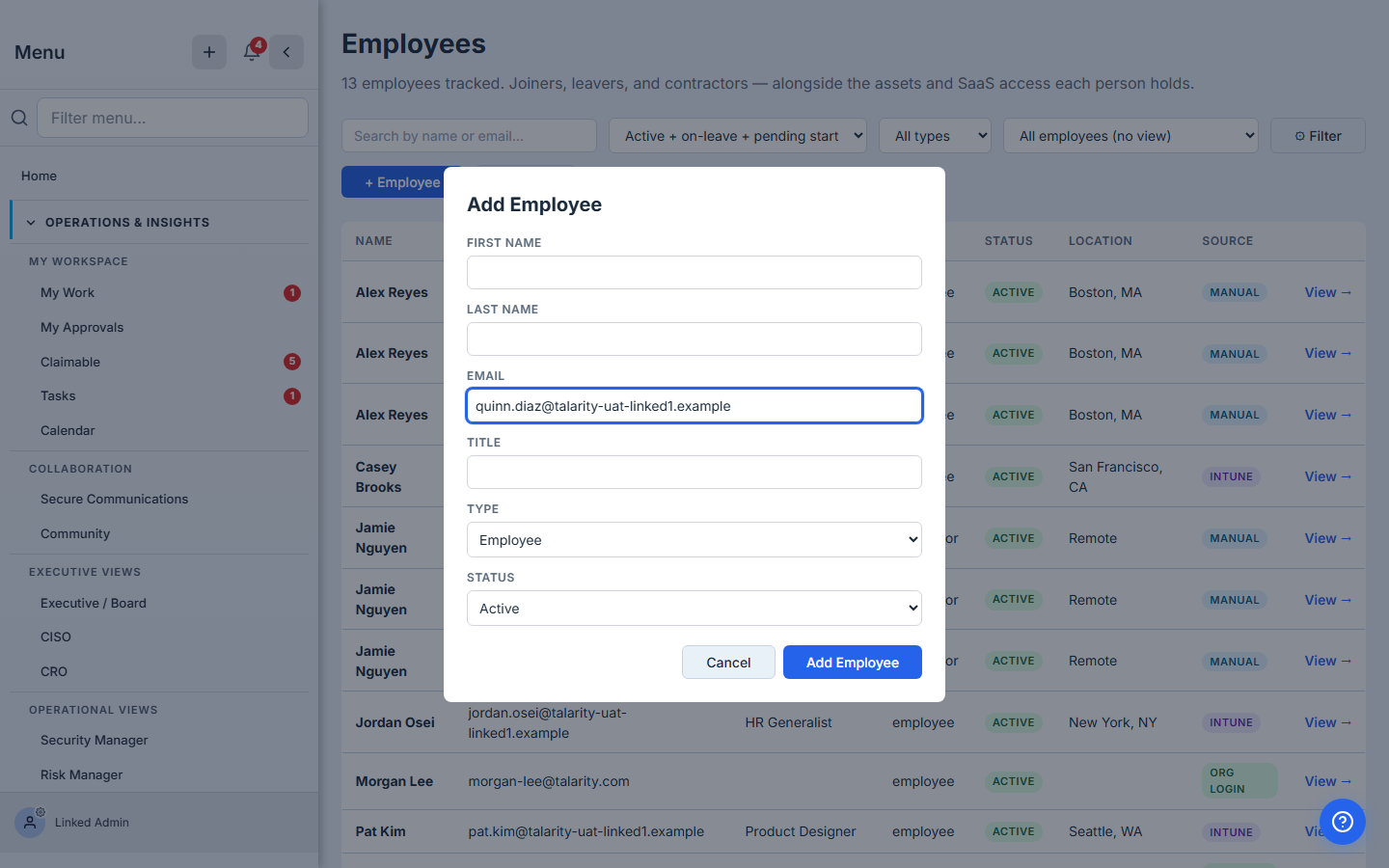Click the search magnifier icon in sidebar
The image size is (1389, 868).
tap(19, 118)
